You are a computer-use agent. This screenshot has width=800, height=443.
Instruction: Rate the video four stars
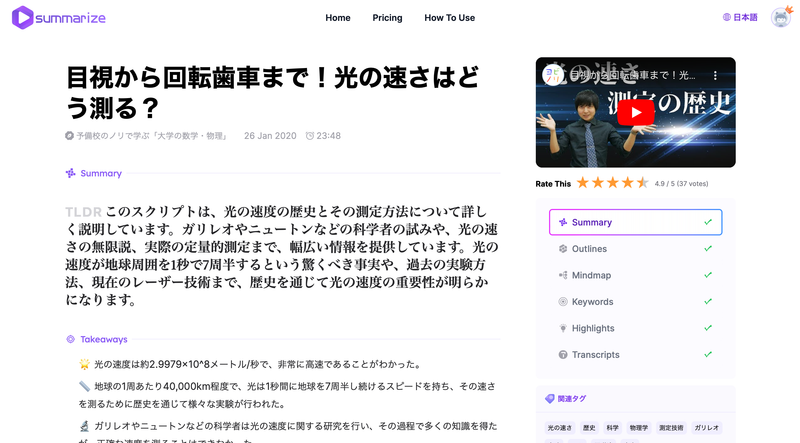(x=628, y=183)
